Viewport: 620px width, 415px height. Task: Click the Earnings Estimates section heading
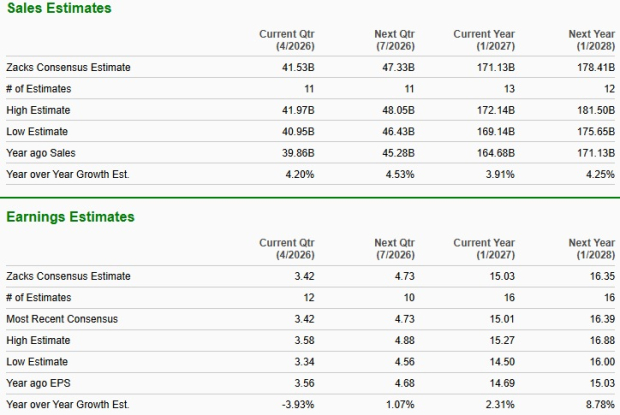[70, 217]
